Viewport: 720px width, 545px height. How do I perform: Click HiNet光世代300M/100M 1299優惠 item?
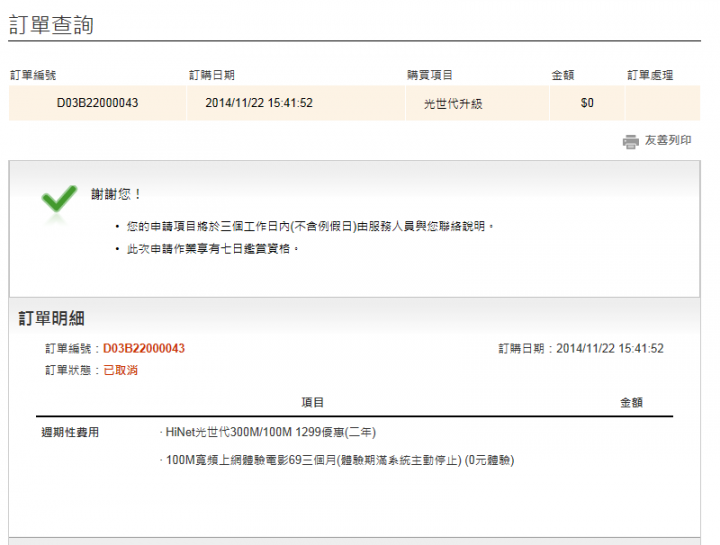270,432
